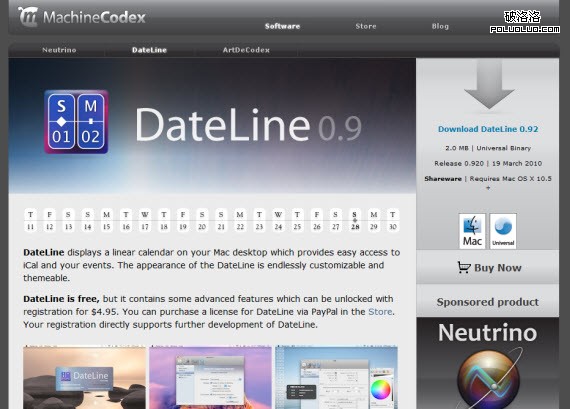Open the Software menu
The image size is (570, 409).
point(282,26)
